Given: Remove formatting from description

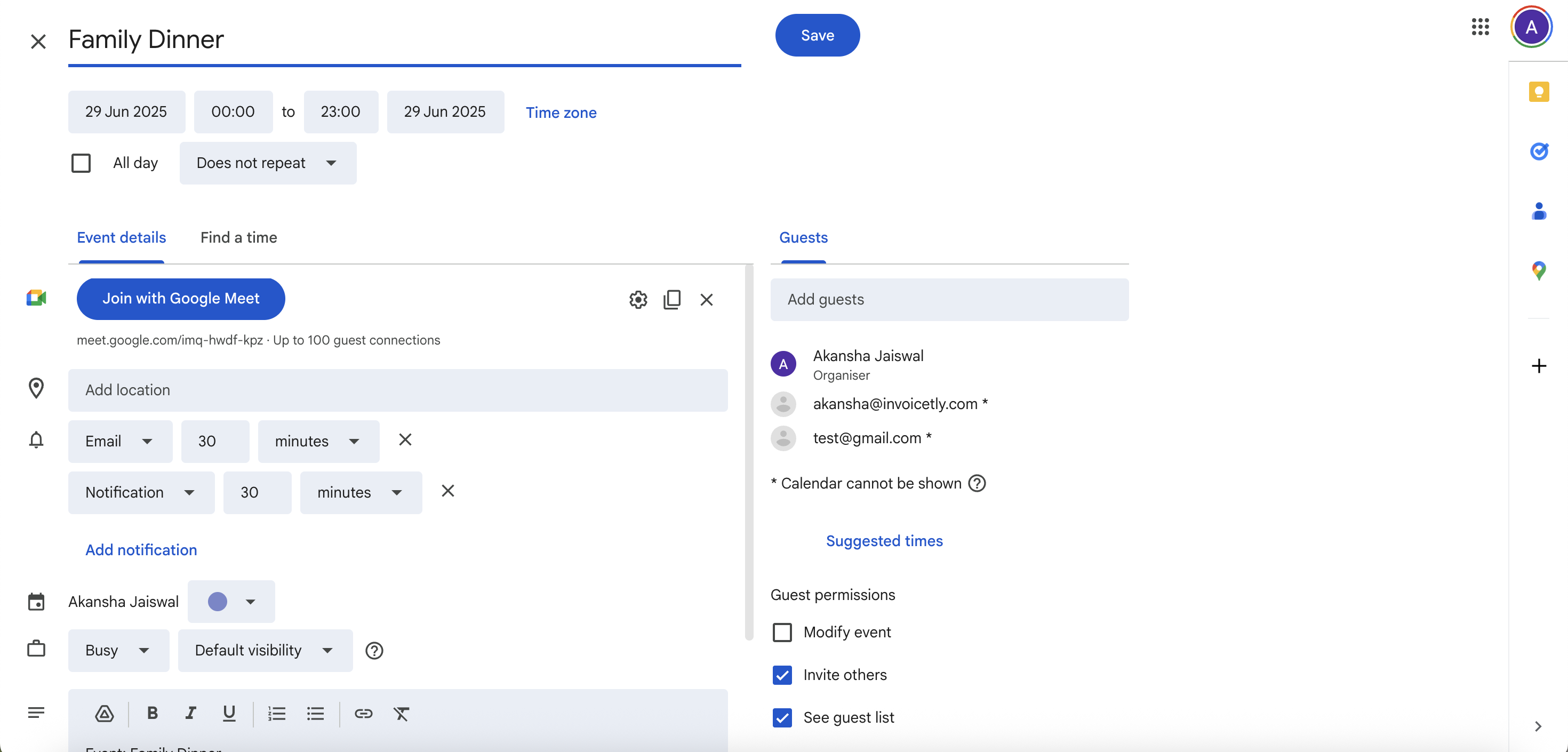Looking at the screenshot, I should (x=401, y=713).
